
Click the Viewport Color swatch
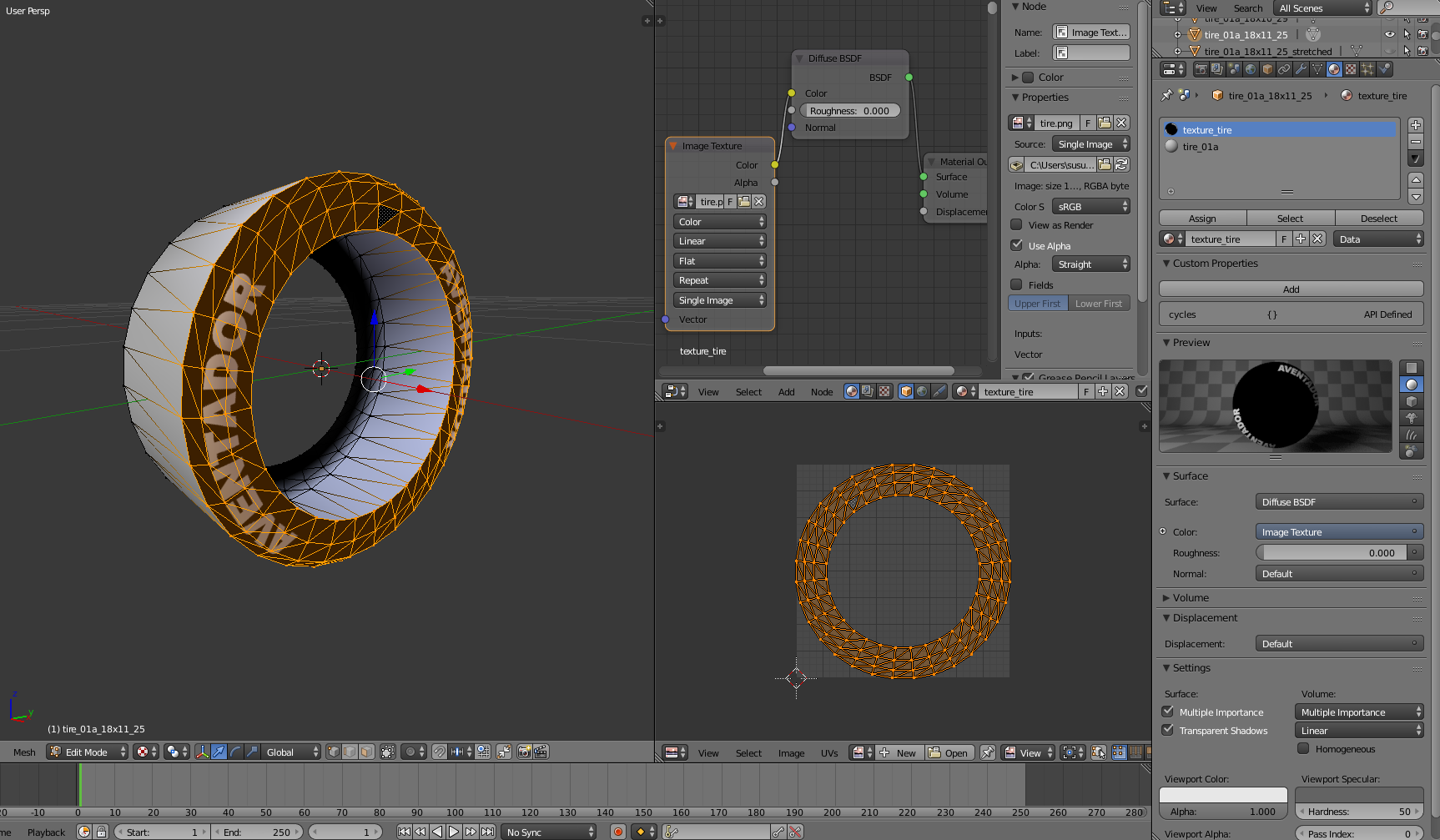pos(1223,795)
